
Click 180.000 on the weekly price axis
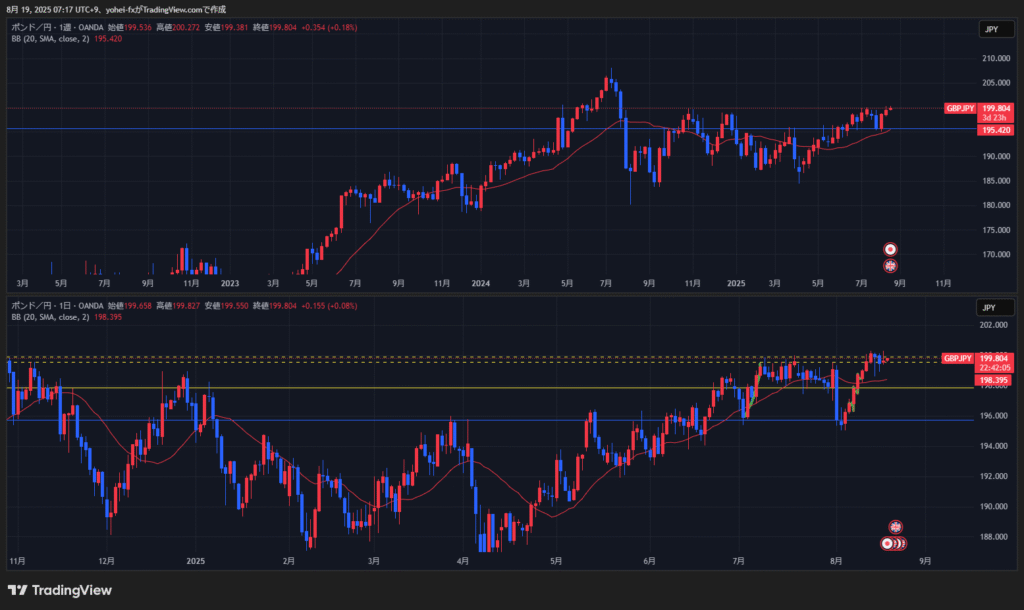996,205
